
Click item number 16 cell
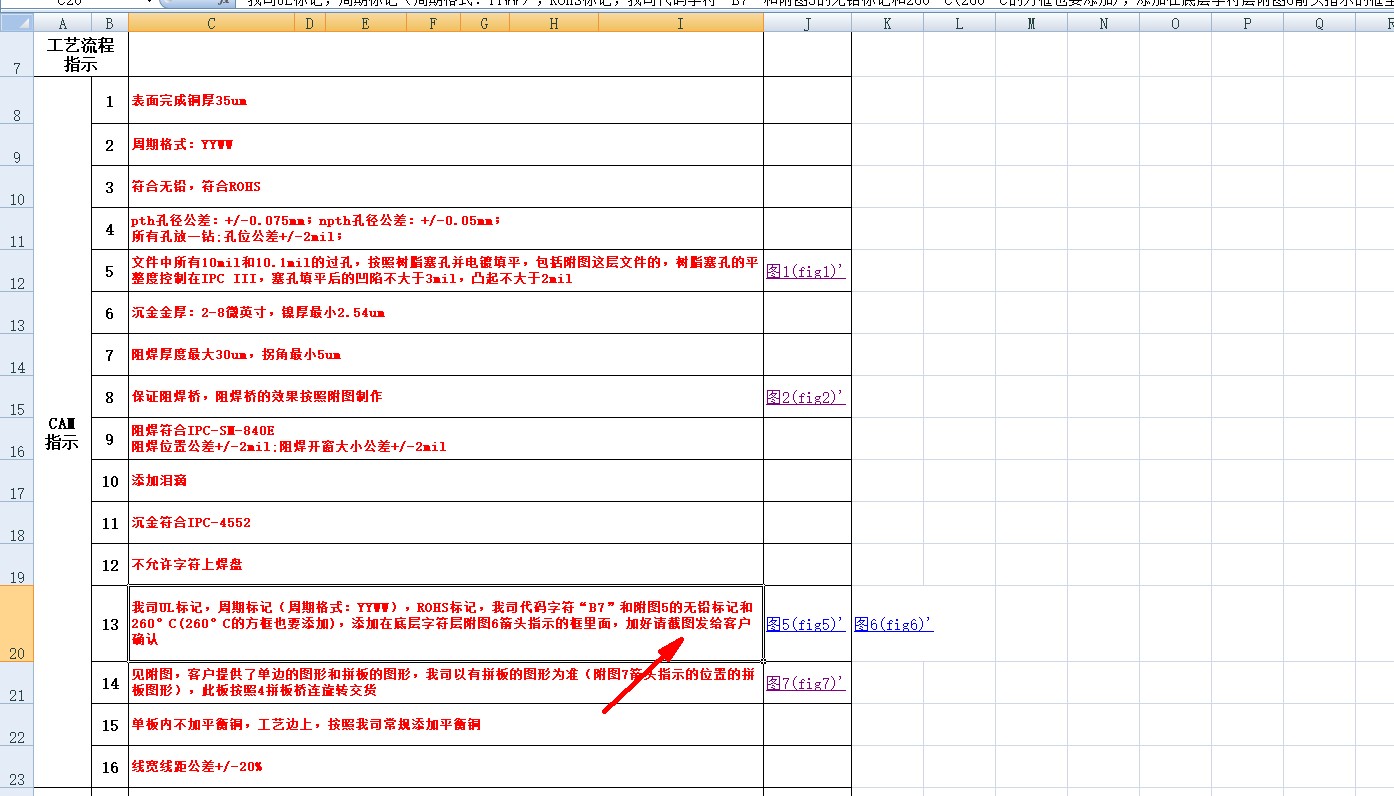[110, 767]
